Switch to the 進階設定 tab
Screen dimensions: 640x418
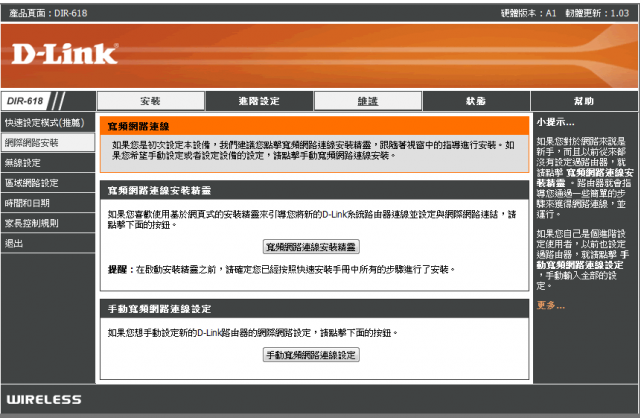click(259, 101)
